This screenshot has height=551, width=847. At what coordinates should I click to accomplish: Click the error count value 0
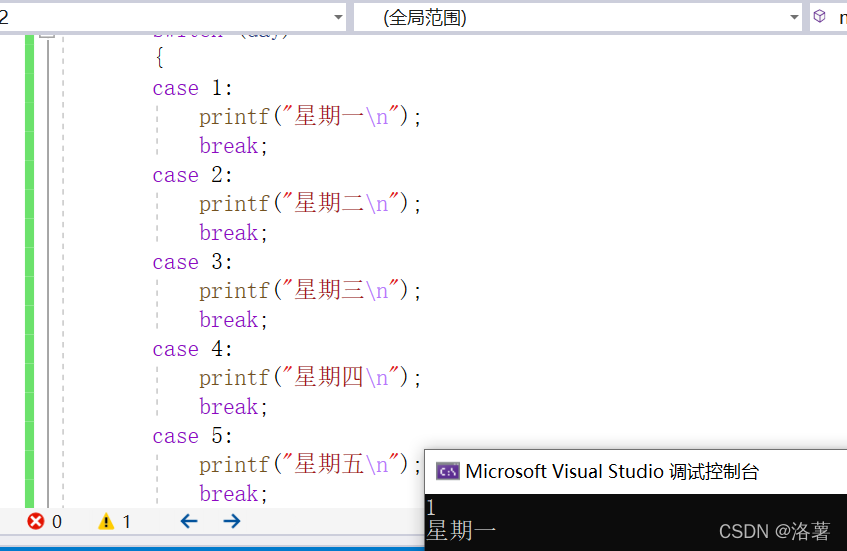tap(57, 522)
